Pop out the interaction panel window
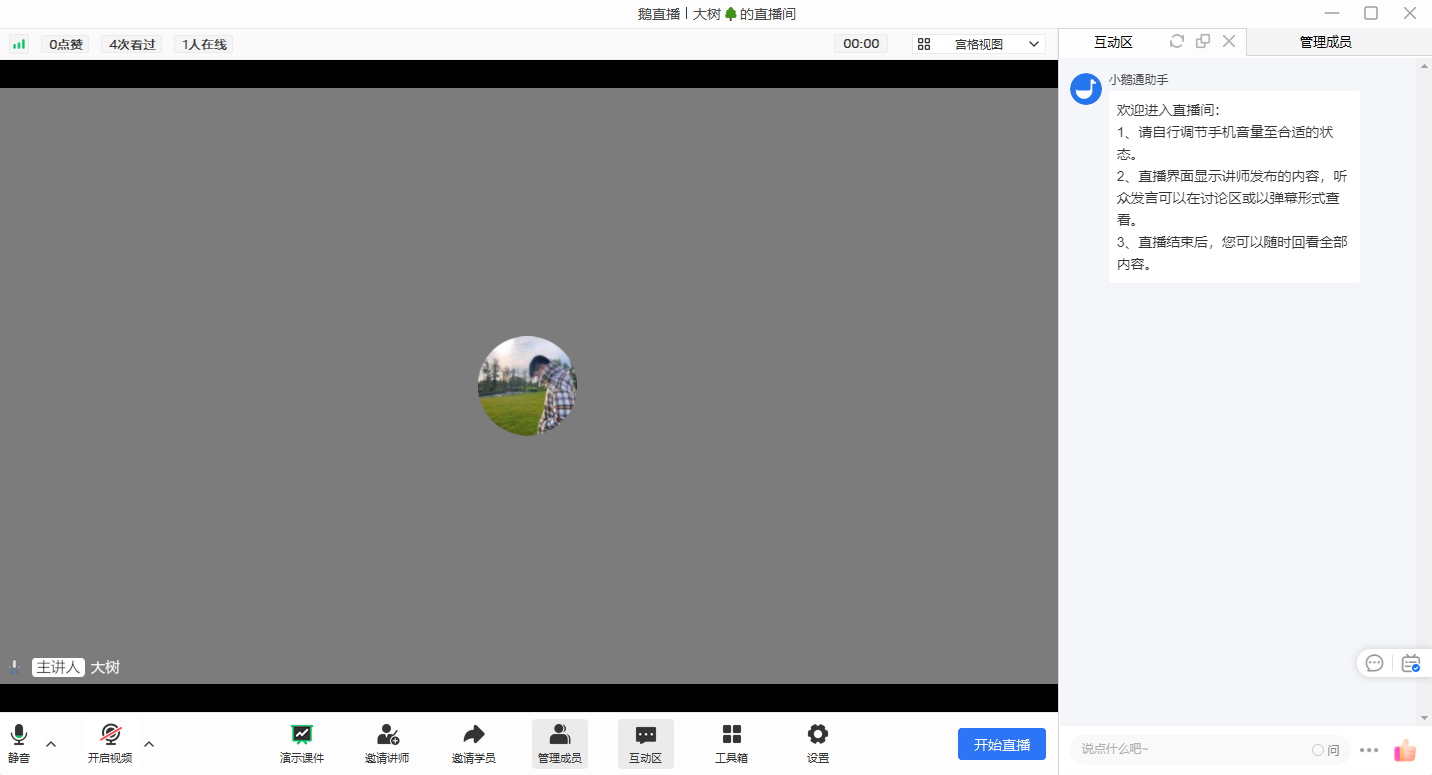The width and height of the screenshot is (1432, 775). point(1203,41)
